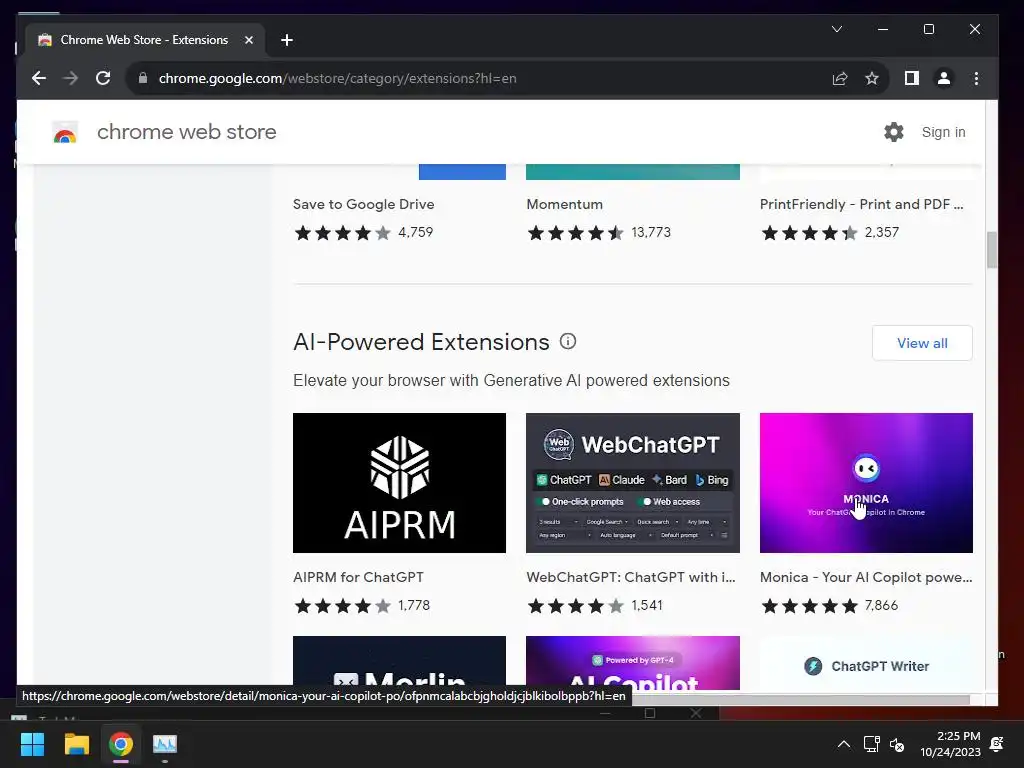Click the padlock site info icon
This screenshot has height=768, width=1024.
(x=143, y=78)
